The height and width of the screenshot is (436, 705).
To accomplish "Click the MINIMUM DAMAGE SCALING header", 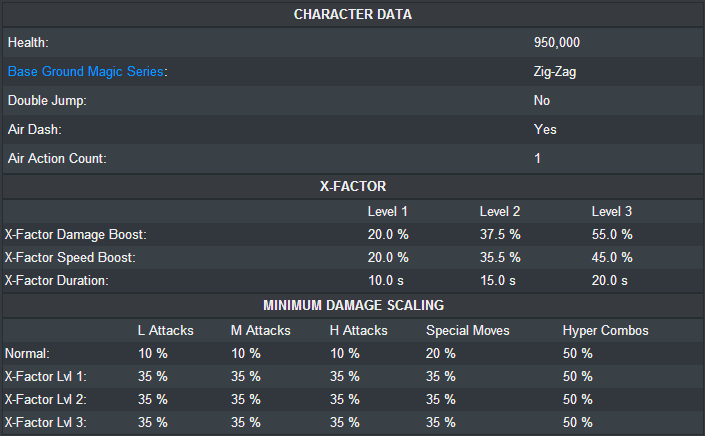I will click(352, 305).
